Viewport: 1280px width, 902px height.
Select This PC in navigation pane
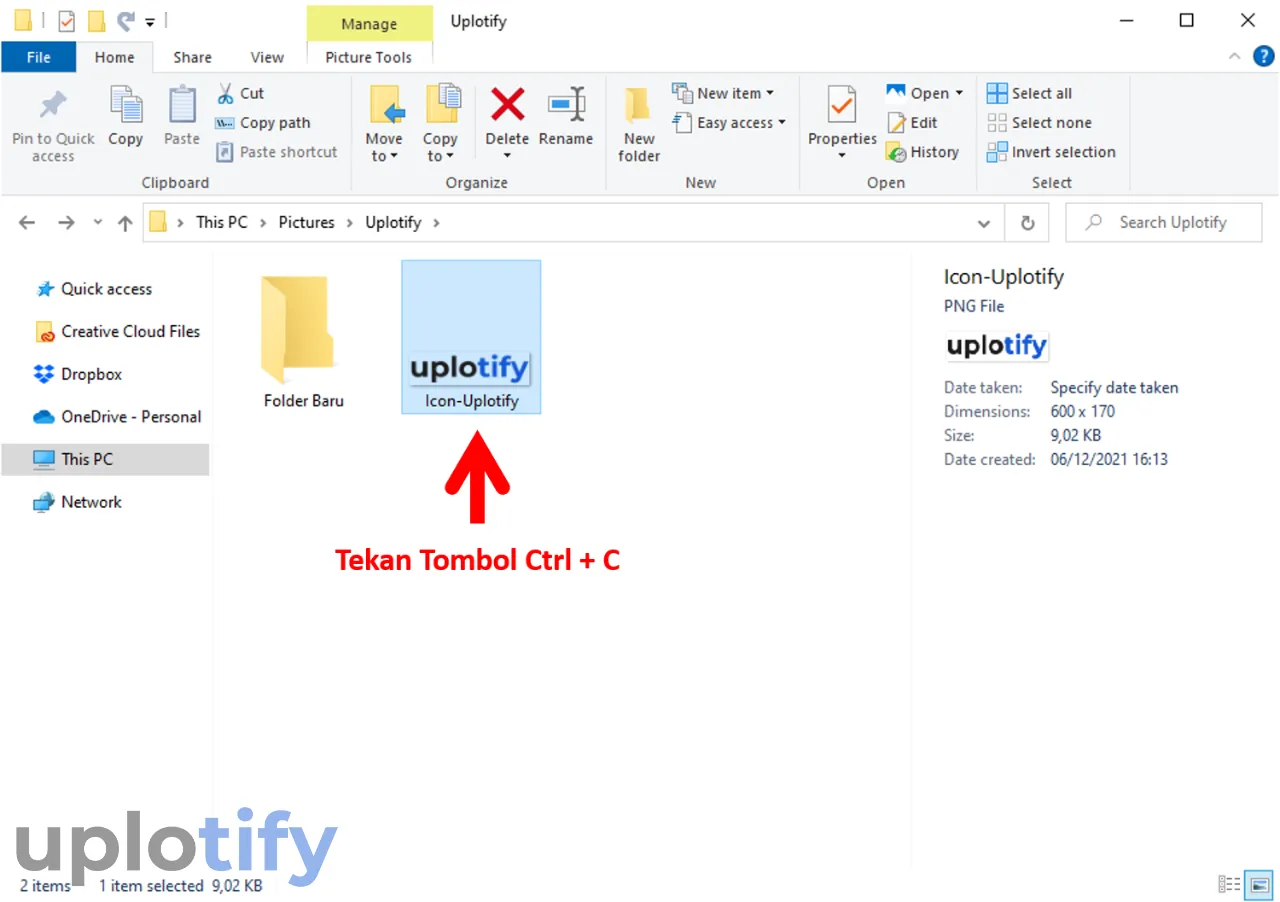pos(105,459)
